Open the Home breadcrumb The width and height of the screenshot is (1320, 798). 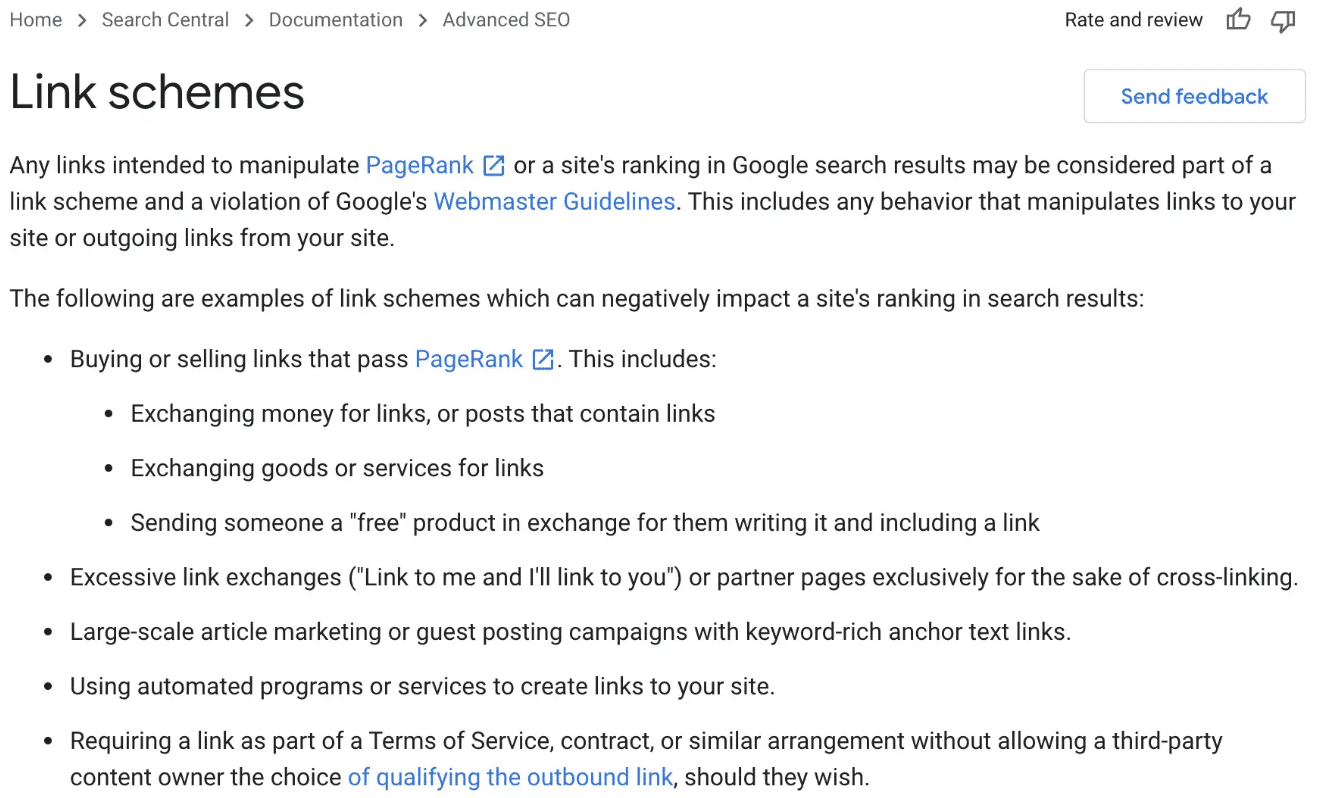36,20
